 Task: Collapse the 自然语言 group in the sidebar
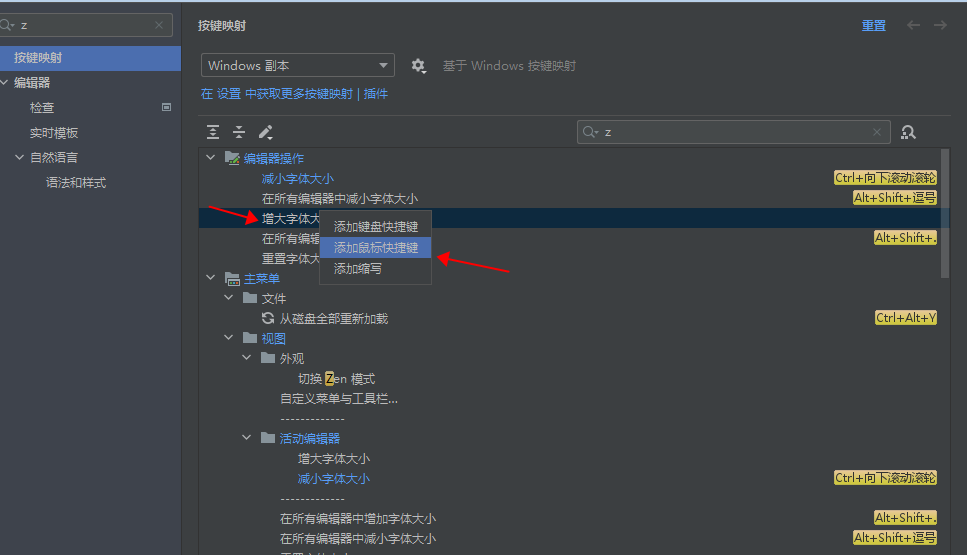[19, 157]
